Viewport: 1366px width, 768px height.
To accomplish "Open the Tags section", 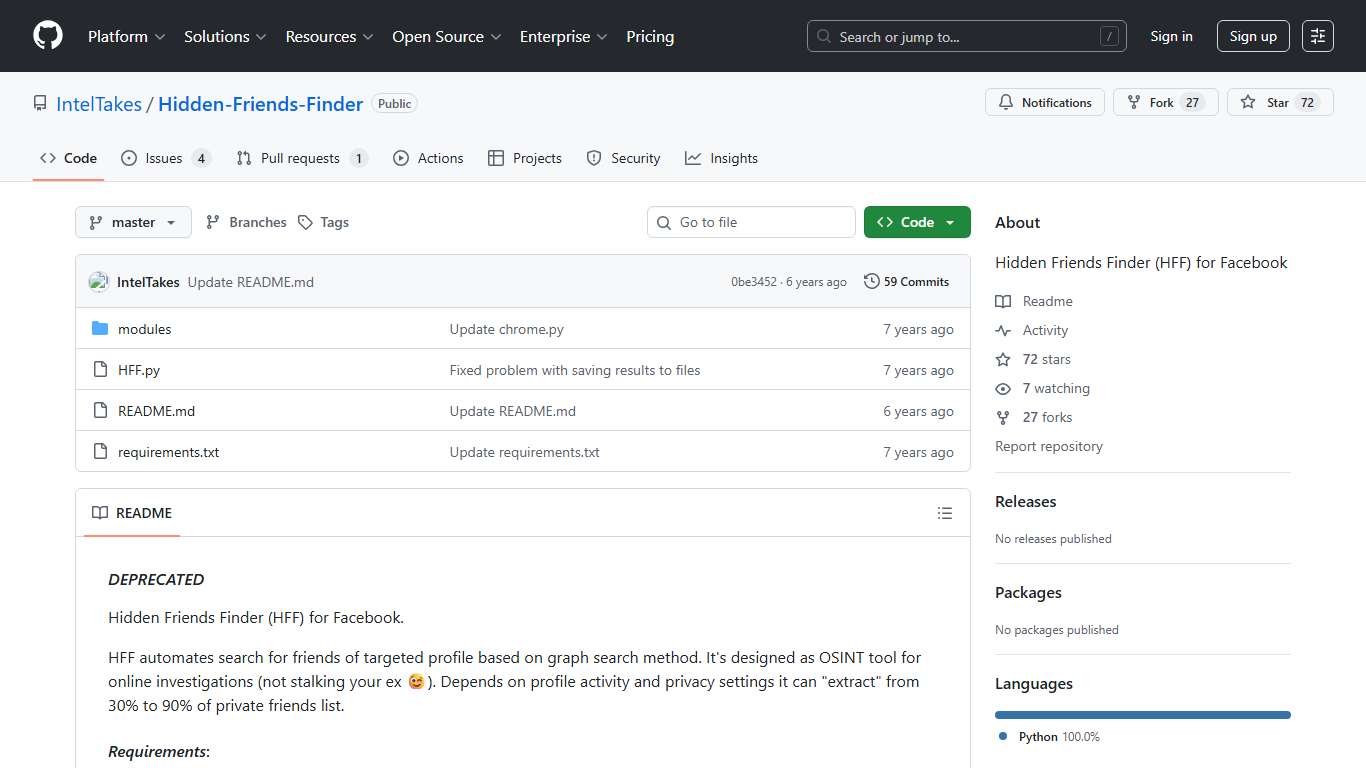I will [323, 222].
